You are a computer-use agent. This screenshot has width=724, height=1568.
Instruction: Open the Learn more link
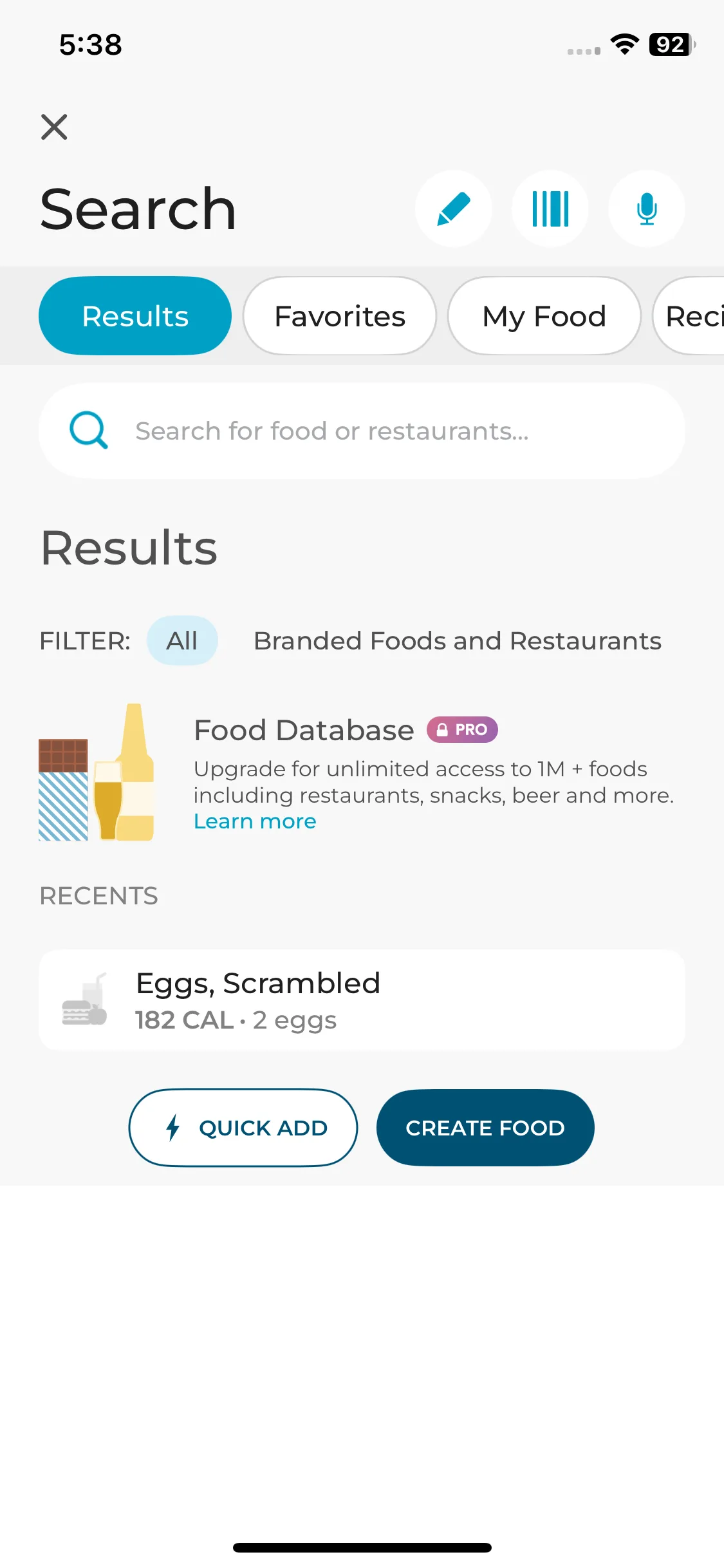[255, 821]
